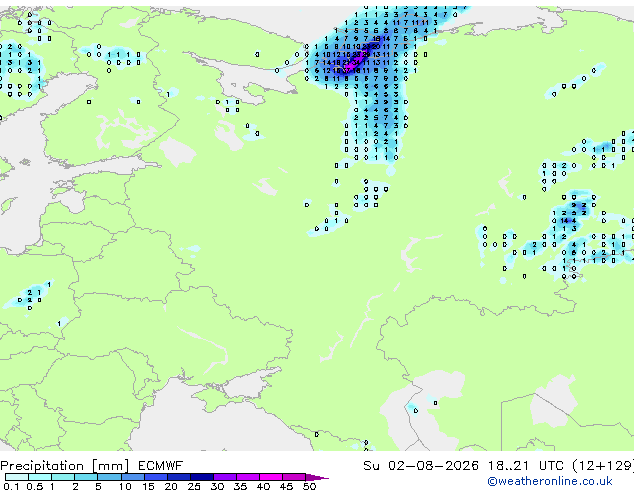Click the 20–25 mm legend swatch

pyautogui.click(x=178, y=477)
